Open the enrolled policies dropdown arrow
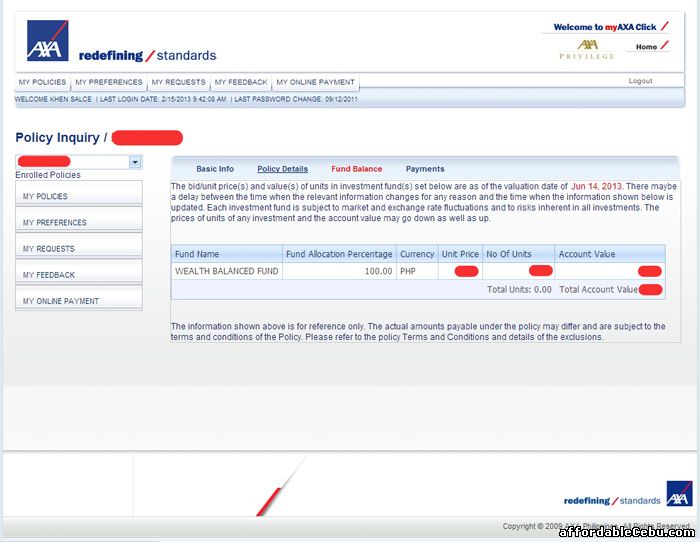 (x=135, y=162)
